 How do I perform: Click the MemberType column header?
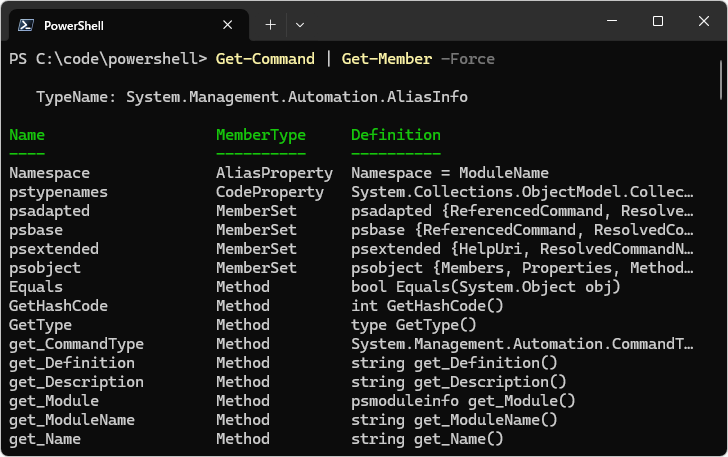point(260,135)
